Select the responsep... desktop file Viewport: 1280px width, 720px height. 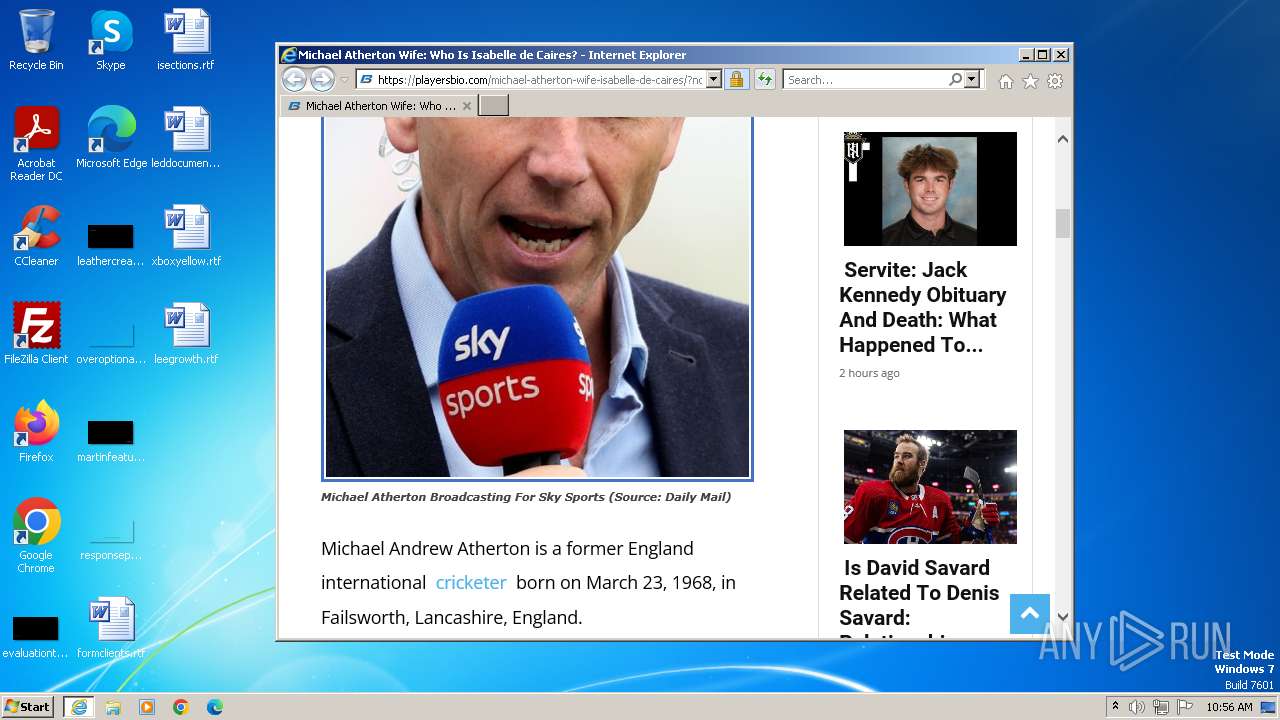[111, 538]
